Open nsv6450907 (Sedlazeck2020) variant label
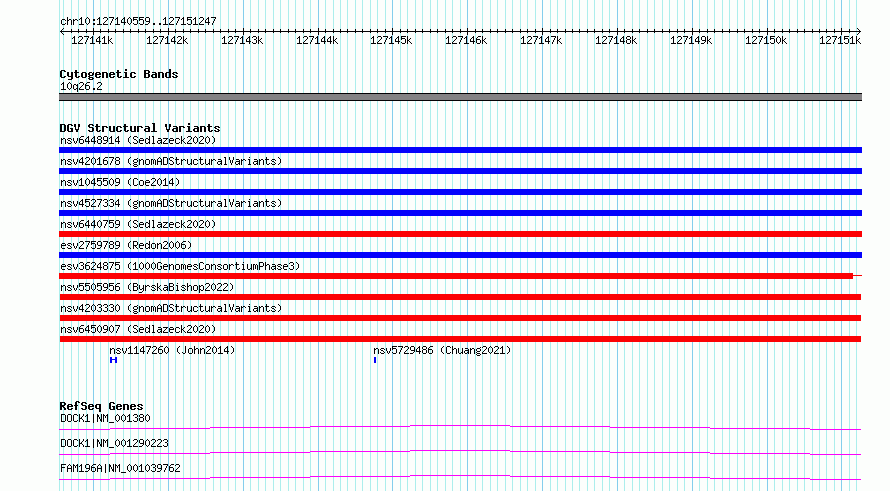Image resolution: width=890 pixels, height=491 pixels. pyautogui.click(x=138, y=329)
